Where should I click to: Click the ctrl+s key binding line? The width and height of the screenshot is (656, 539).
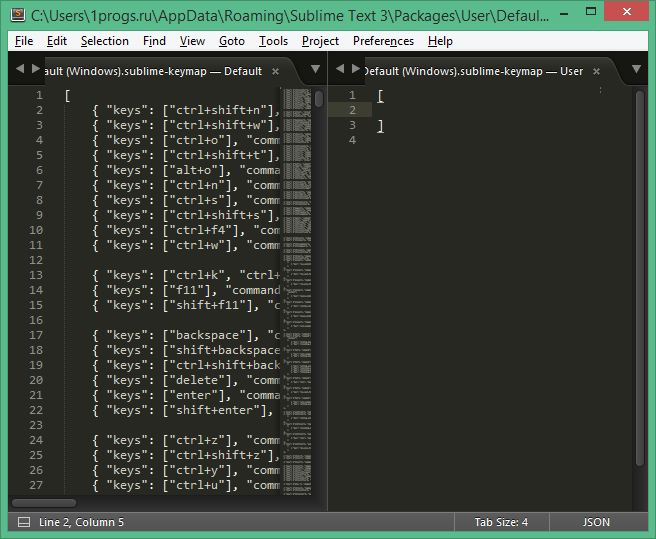click(x=186, y=200)
